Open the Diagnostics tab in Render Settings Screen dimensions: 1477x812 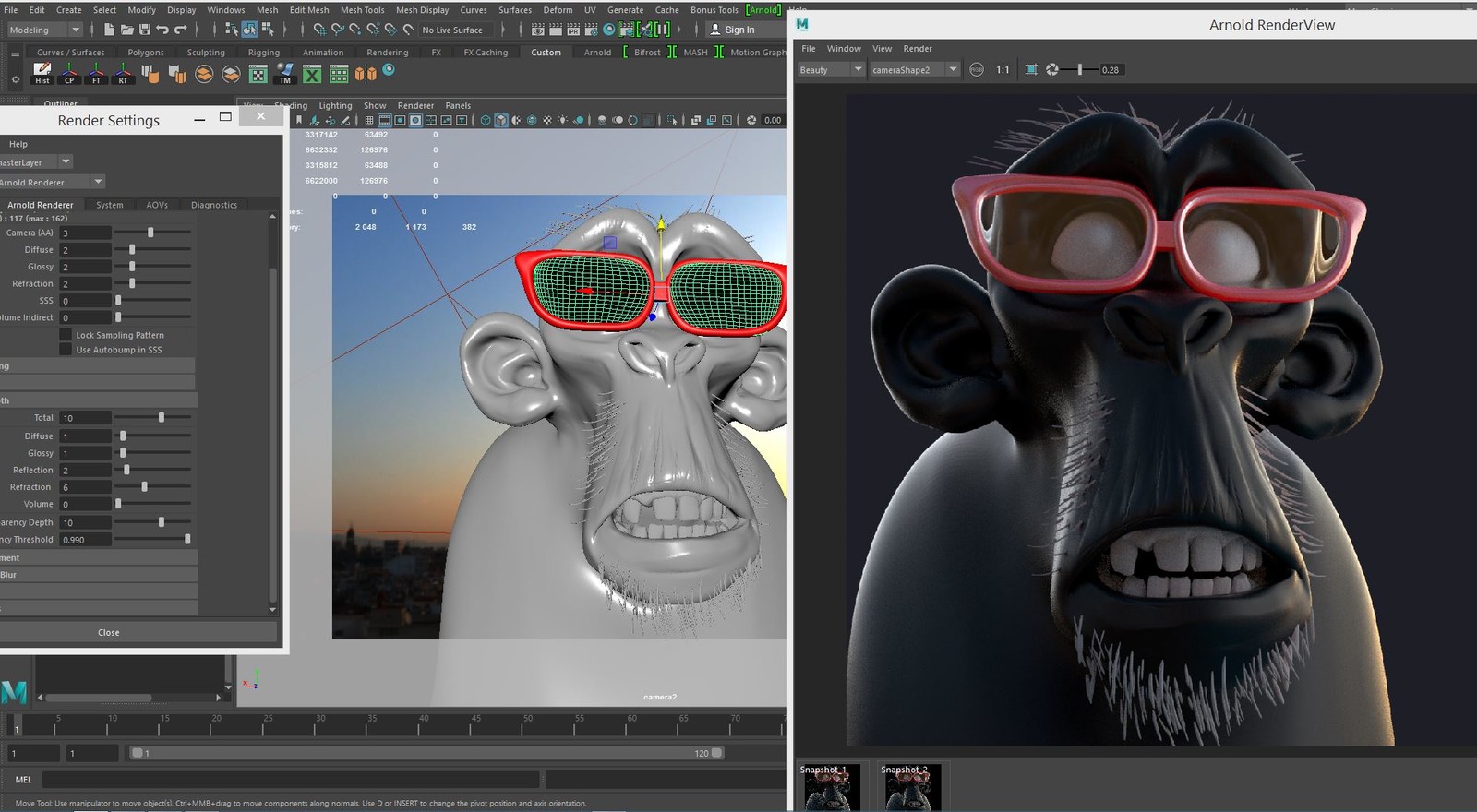(214, 205)
